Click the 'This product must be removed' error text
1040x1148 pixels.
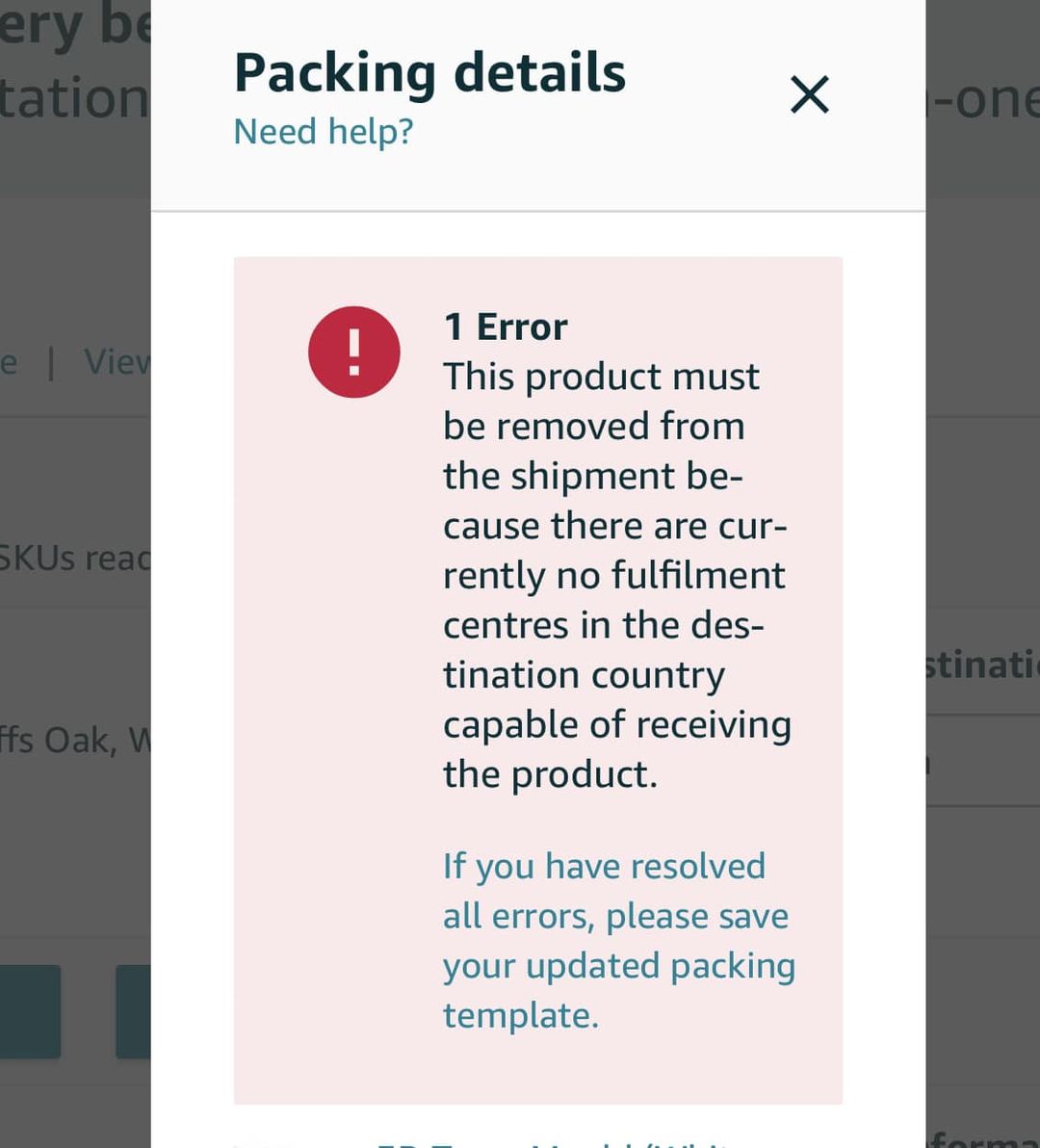pyautogui.click(x=617, y=576)
